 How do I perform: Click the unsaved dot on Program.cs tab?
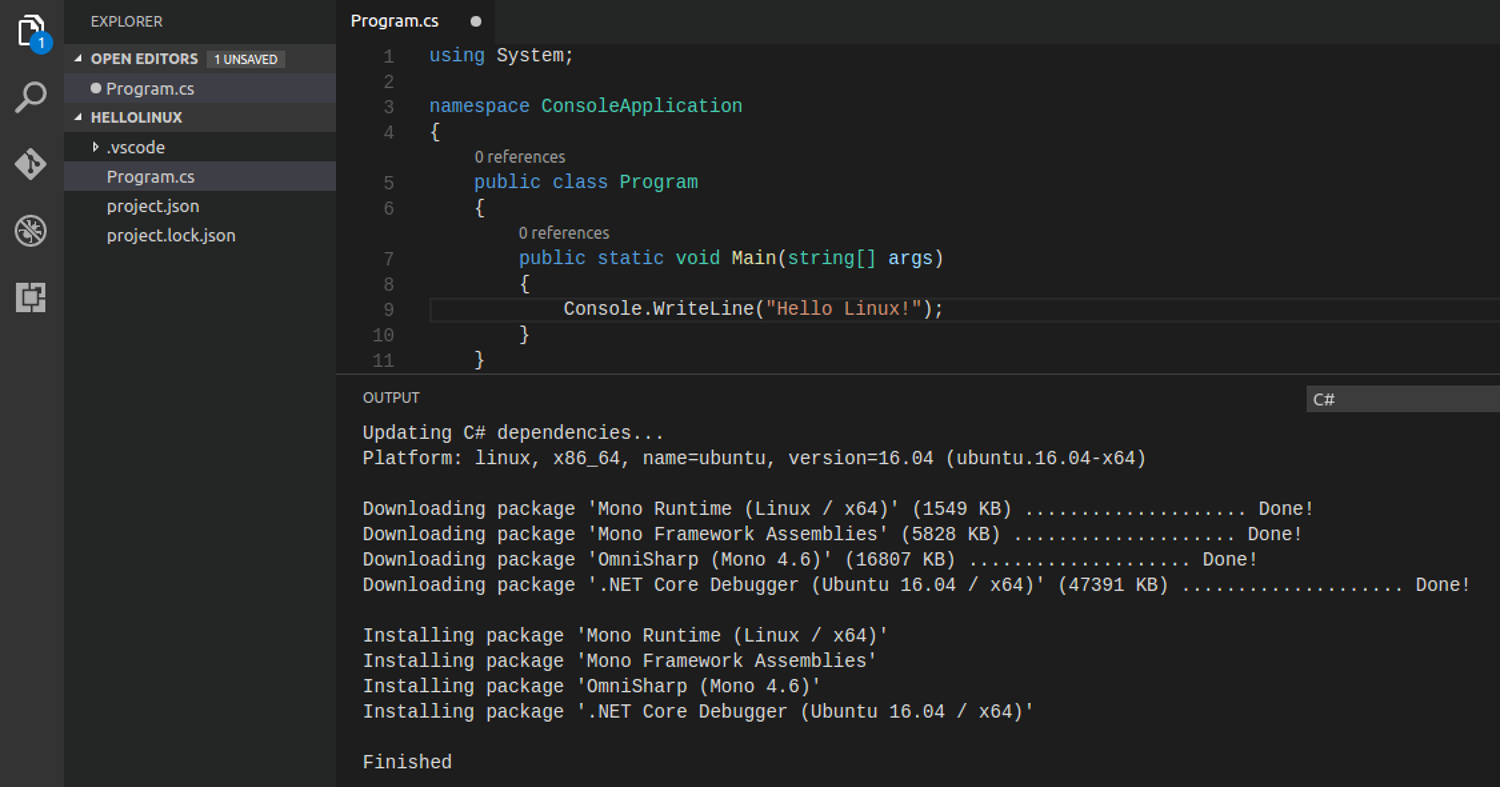point(475,21)
